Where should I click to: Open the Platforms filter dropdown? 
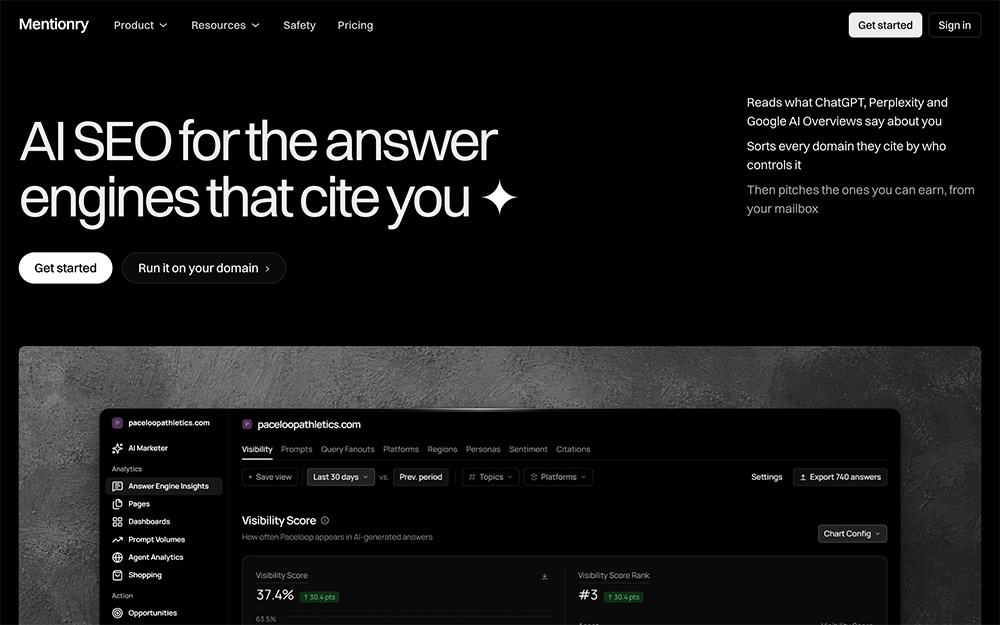pyautogui.click(x=558, y=477)
